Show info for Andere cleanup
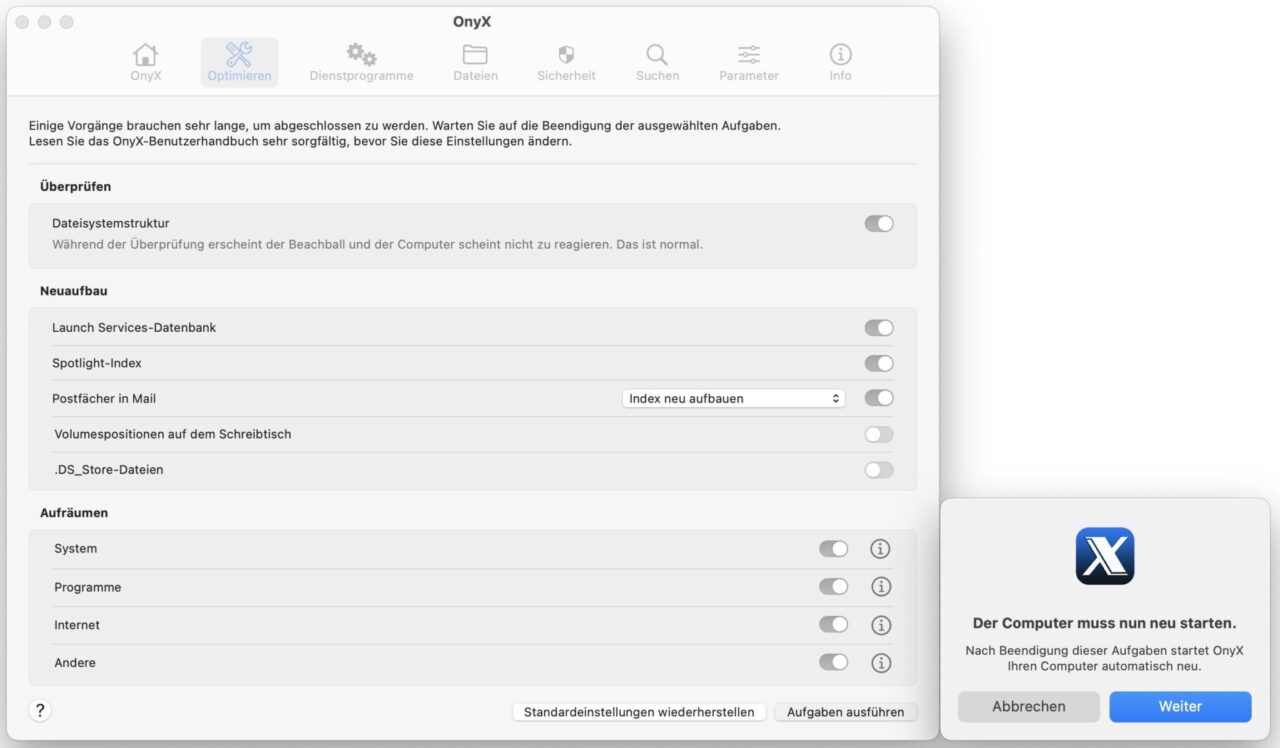The height and width of the screenshot is (748, 1280). [x=880, y=663]
